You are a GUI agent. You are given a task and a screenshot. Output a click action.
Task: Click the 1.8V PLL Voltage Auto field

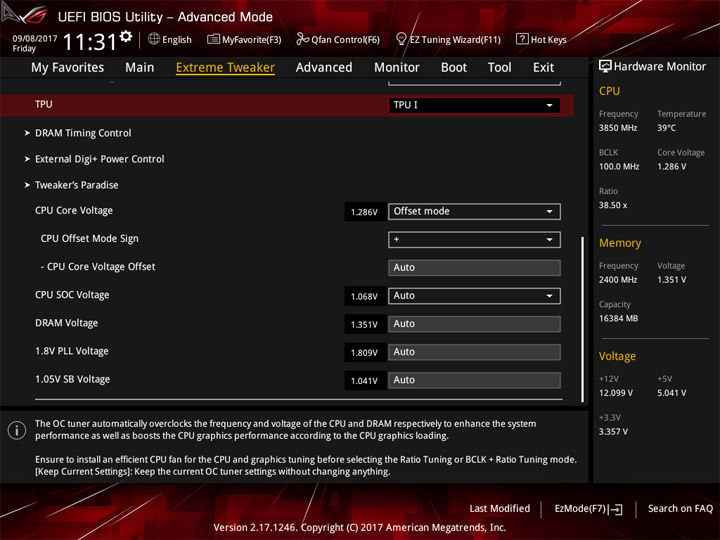474,352
